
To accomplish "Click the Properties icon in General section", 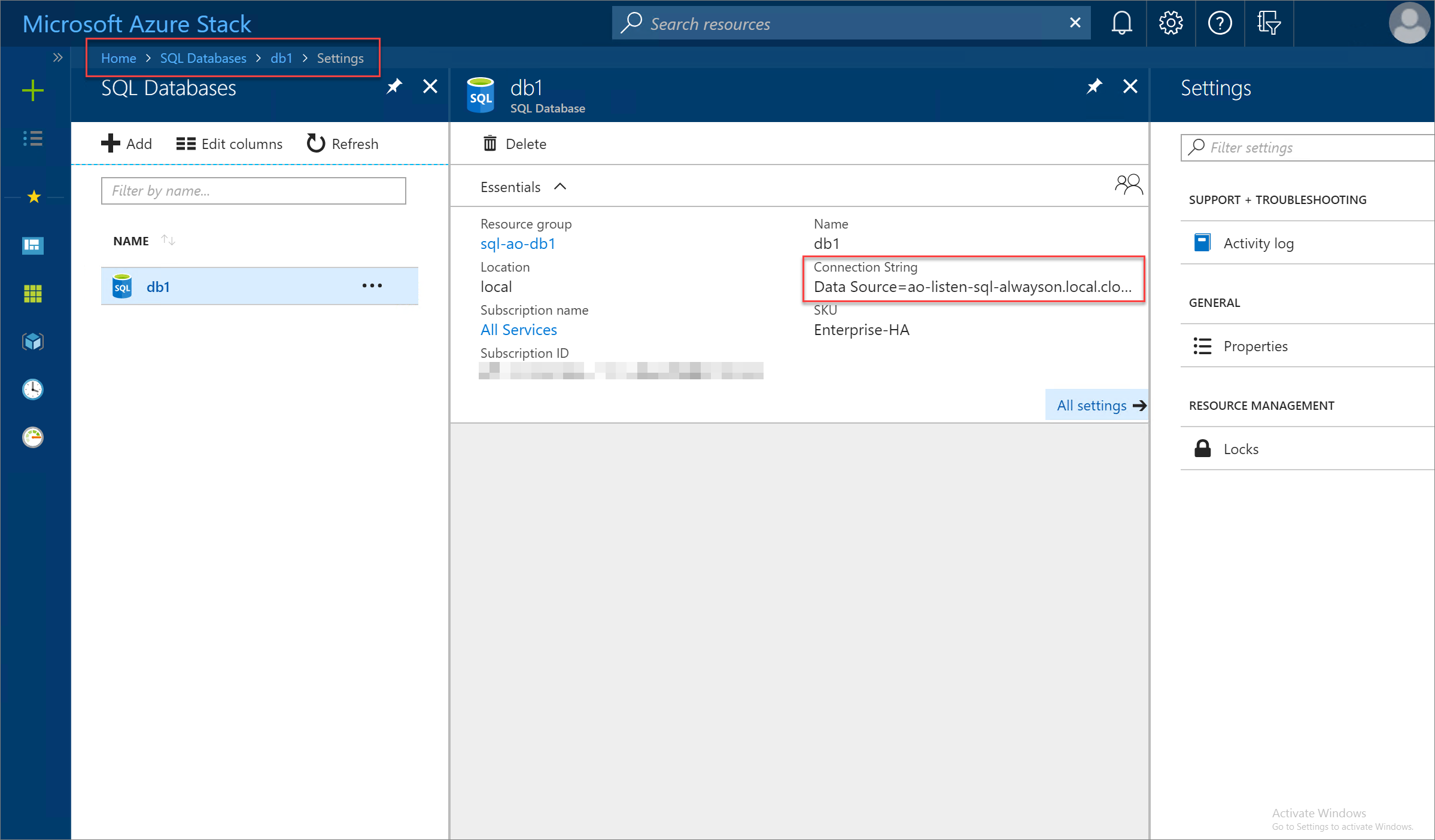I will point(1202,345).
